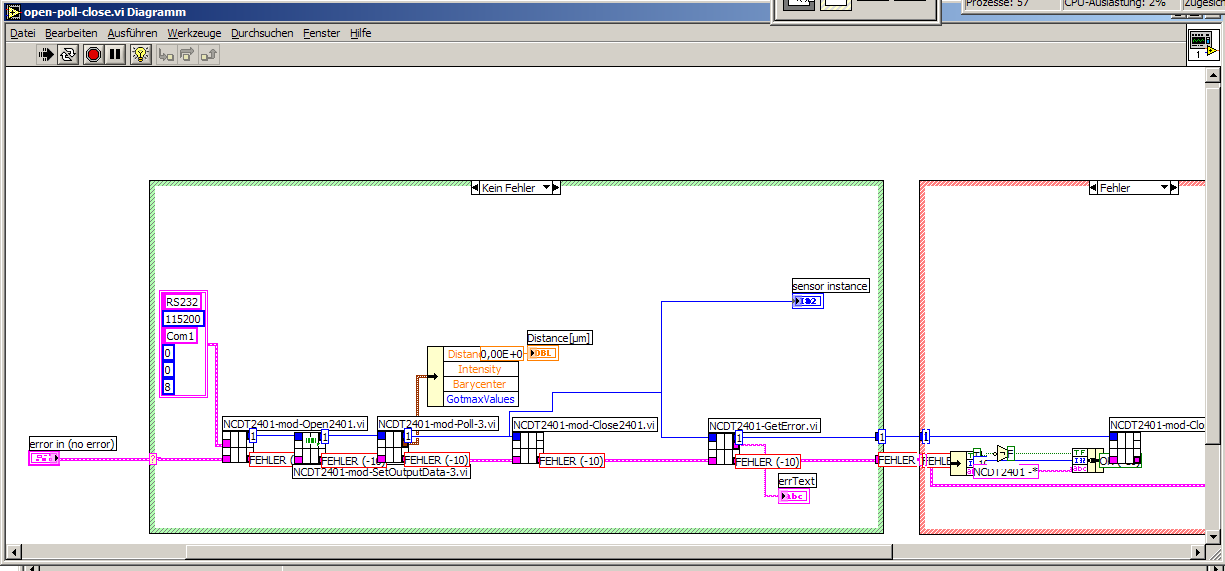The height and width of the screenshot is (571, 1225).
Task: Select the comparison node in the Fehler case
Action: pyautogui.click(x=1004, y=451)
